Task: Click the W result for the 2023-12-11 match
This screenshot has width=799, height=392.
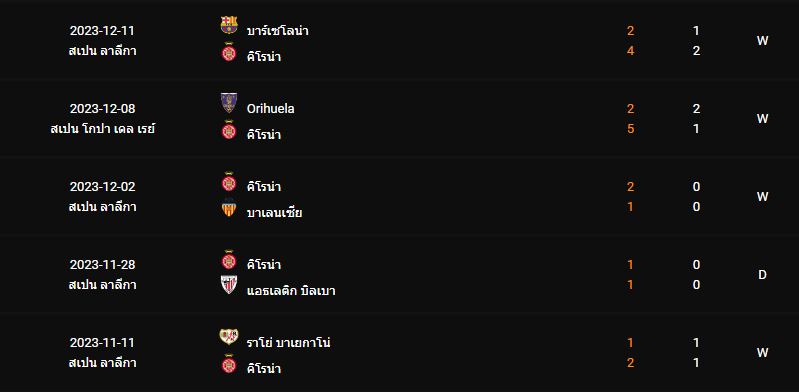Action: (762, 41)
